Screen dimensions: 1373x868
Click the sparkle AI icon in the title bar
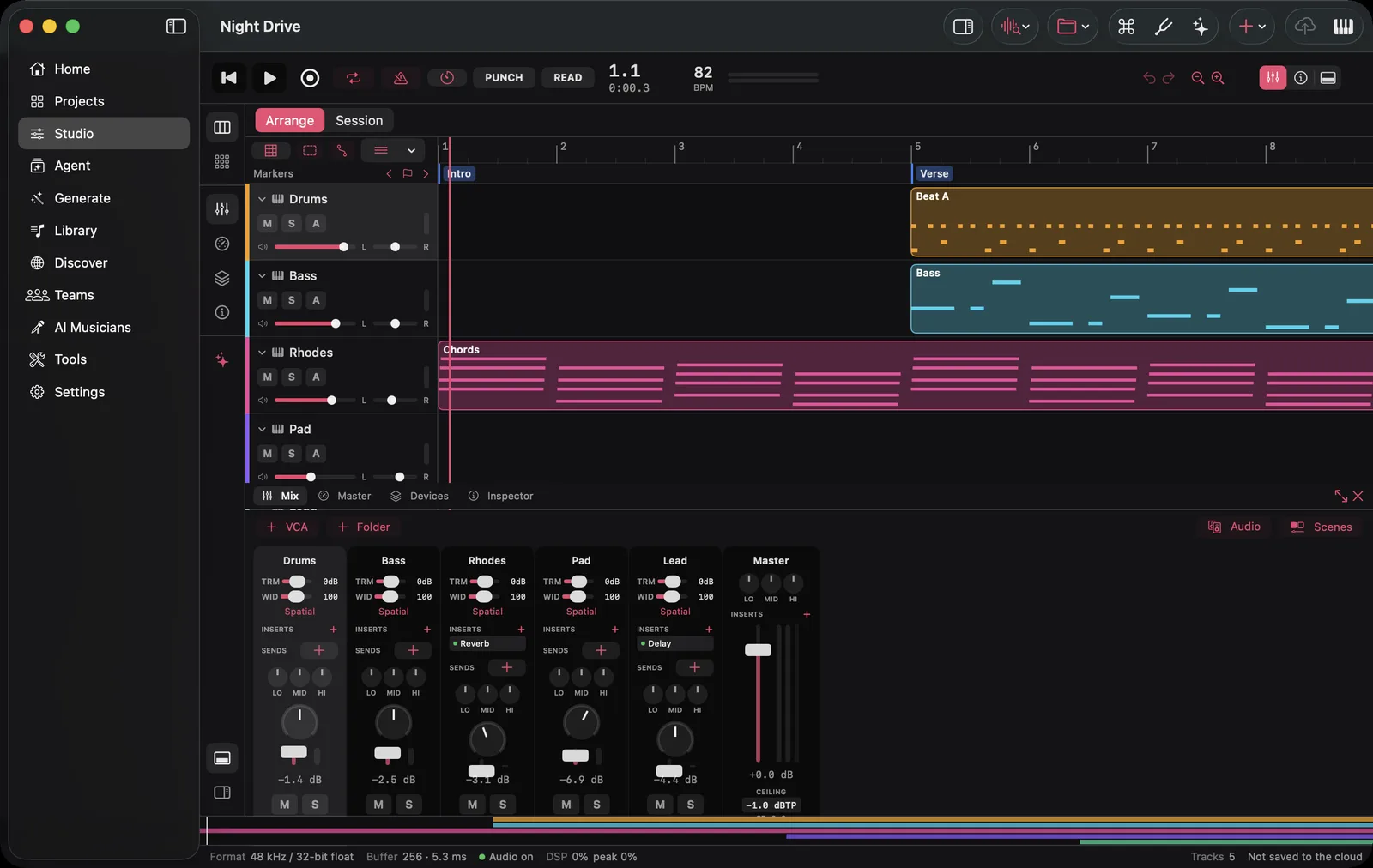[1201, 27]
